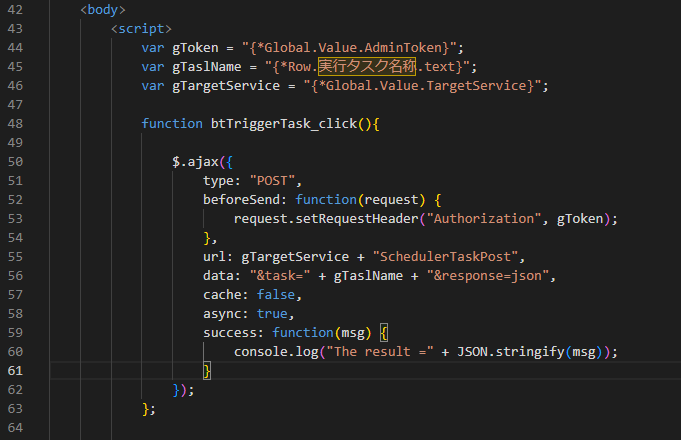Click the "Authorization" string
Image resolution: width=681 pixels, height=440 pixels.
point(484,219)
